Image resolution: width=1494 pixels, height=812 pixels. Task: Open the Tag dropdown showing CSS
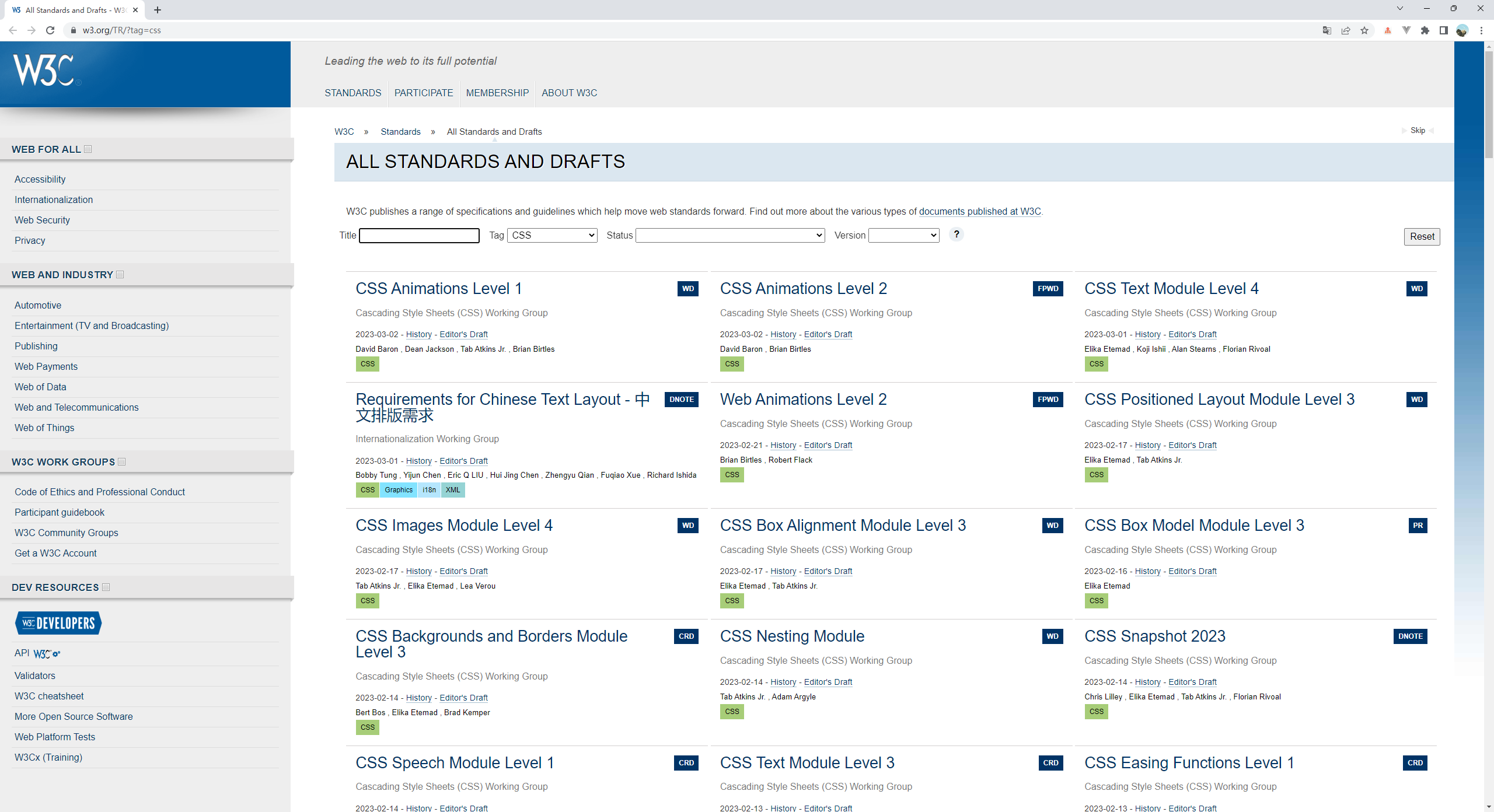click(552, 235)
